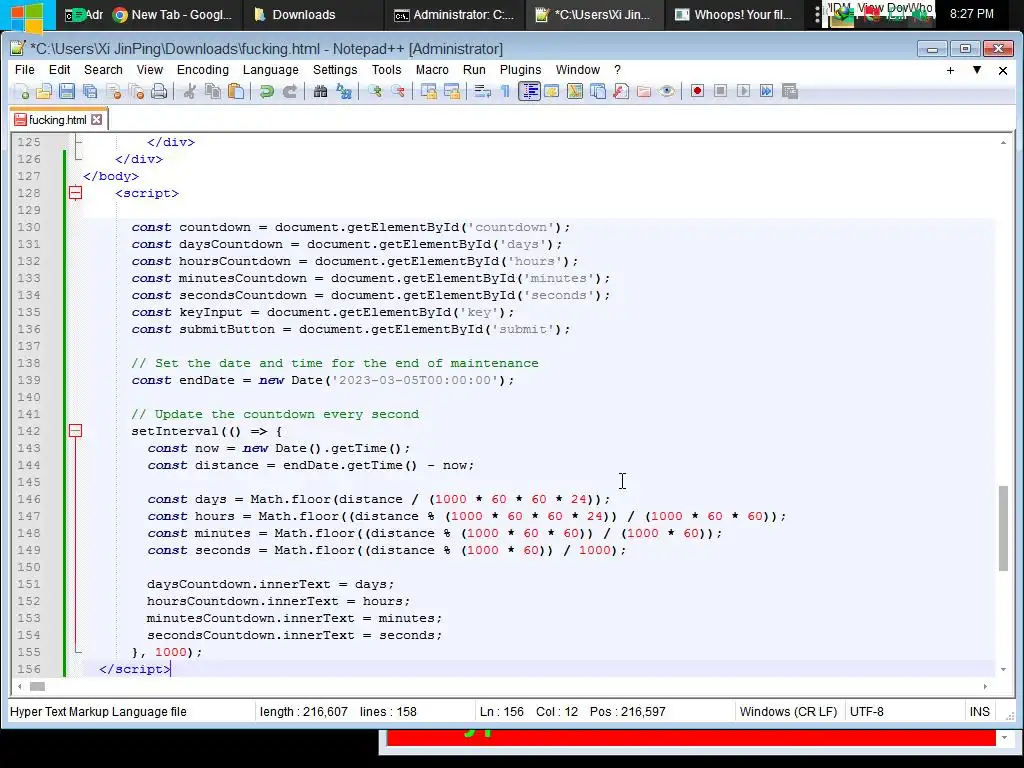Screen dimensions: 1024x768
Task: Toggle word wrap toolbar button
Action: pyautogui.click(x=482, y=91)
